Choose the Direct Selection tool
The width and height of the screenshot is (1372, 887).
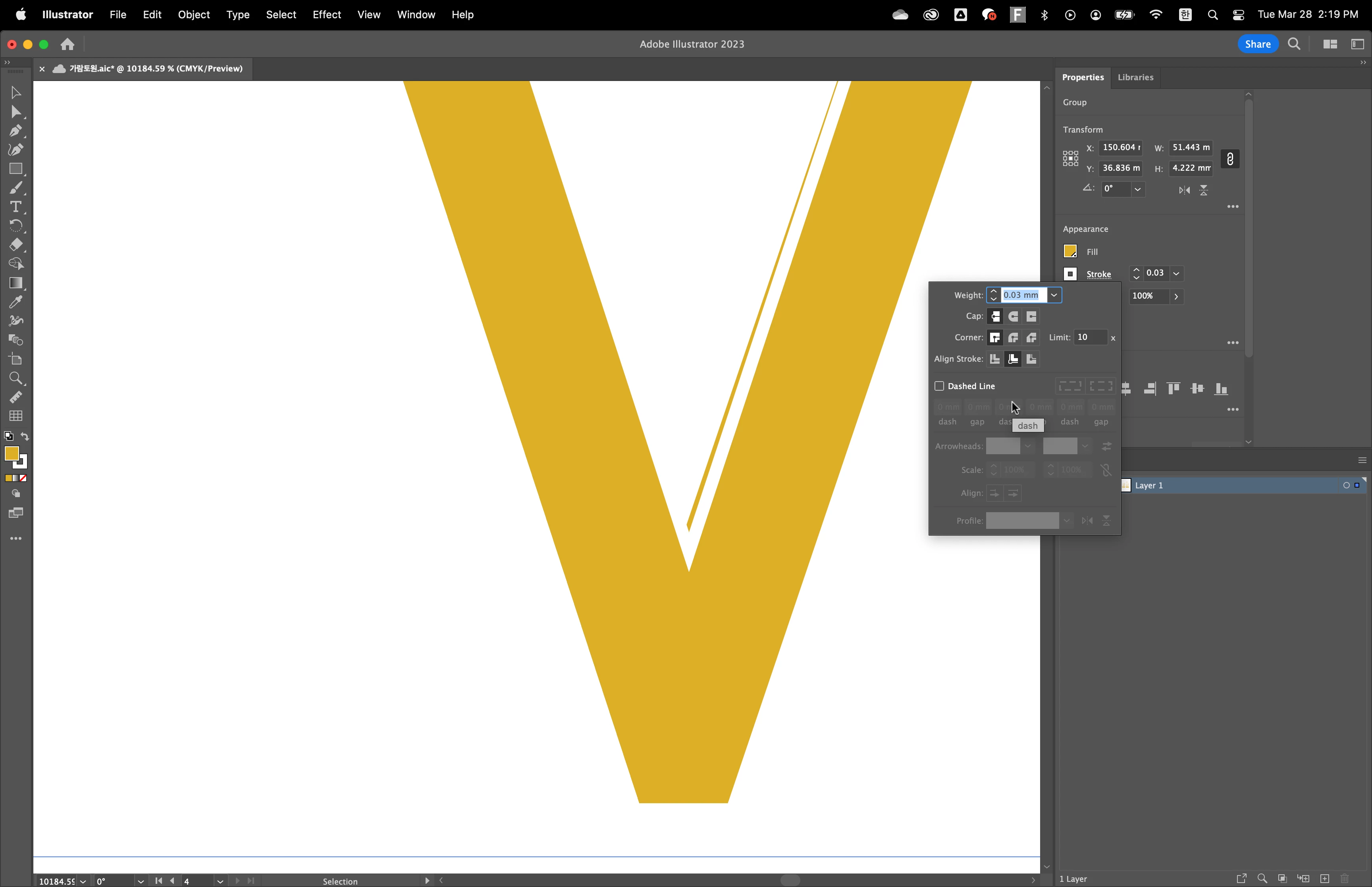click(15, 112)
